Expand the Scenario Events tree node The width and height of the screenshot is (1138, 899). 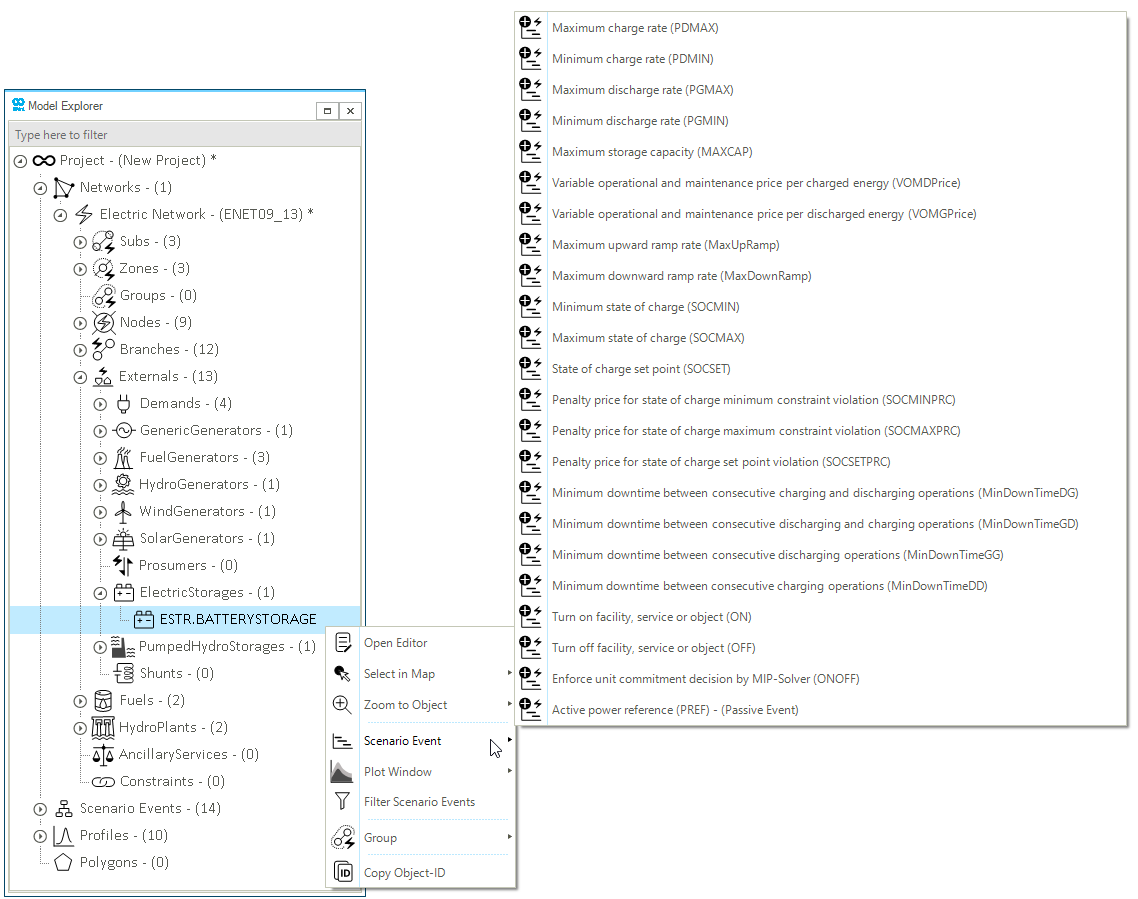40,809
